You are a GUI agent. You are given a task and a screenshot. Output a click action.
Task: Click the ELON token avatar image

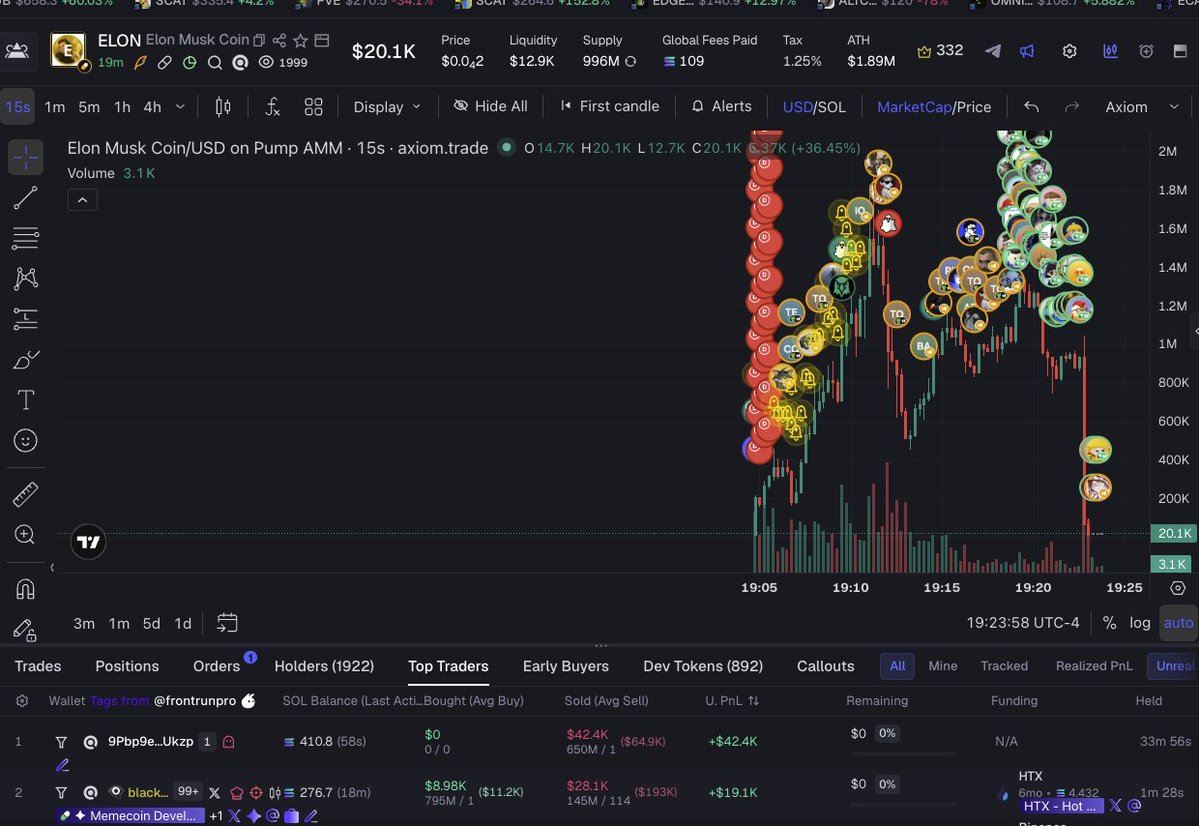[68, 50]
